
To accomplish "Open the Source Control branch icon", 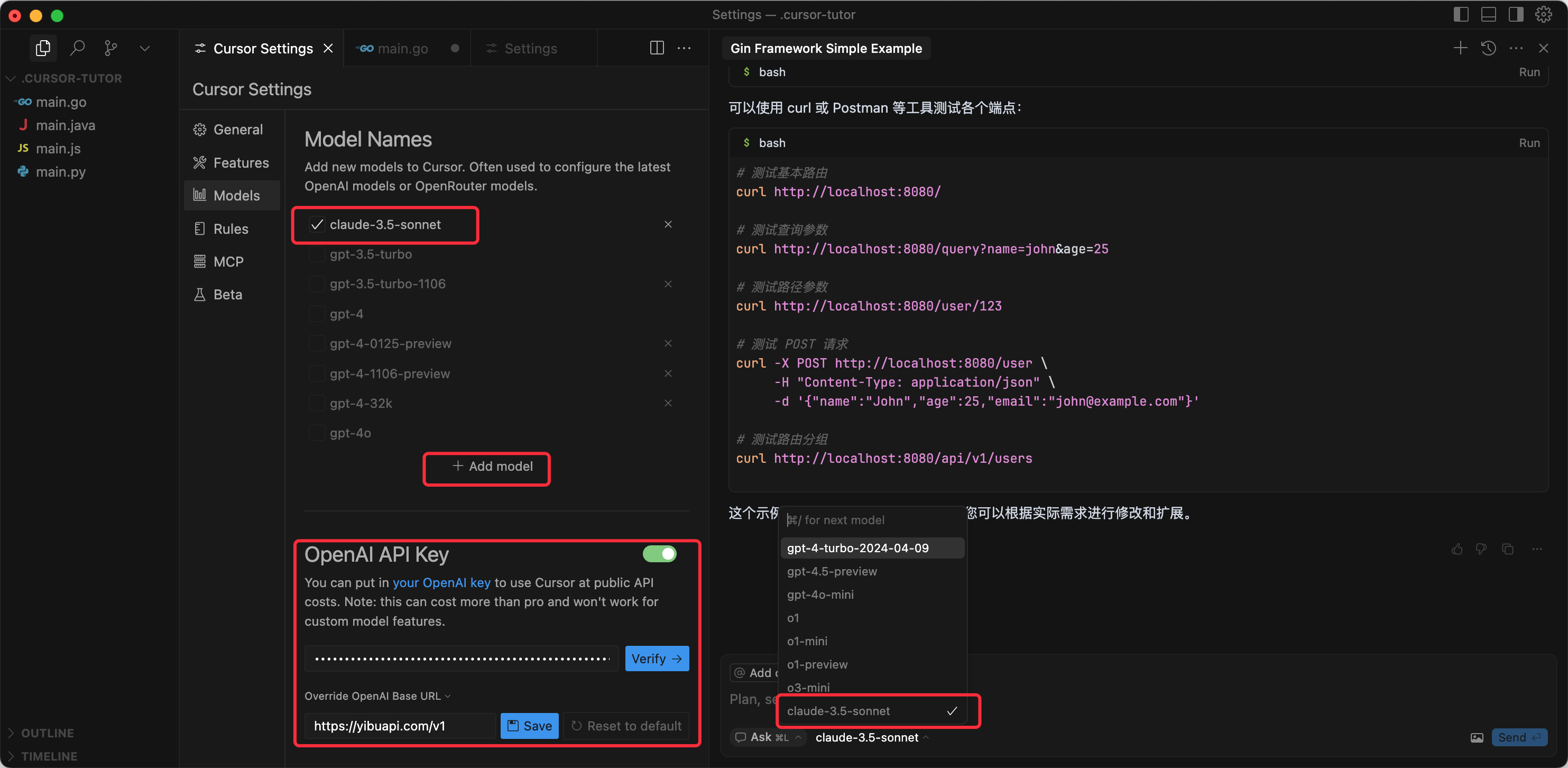I will (111, 48).
